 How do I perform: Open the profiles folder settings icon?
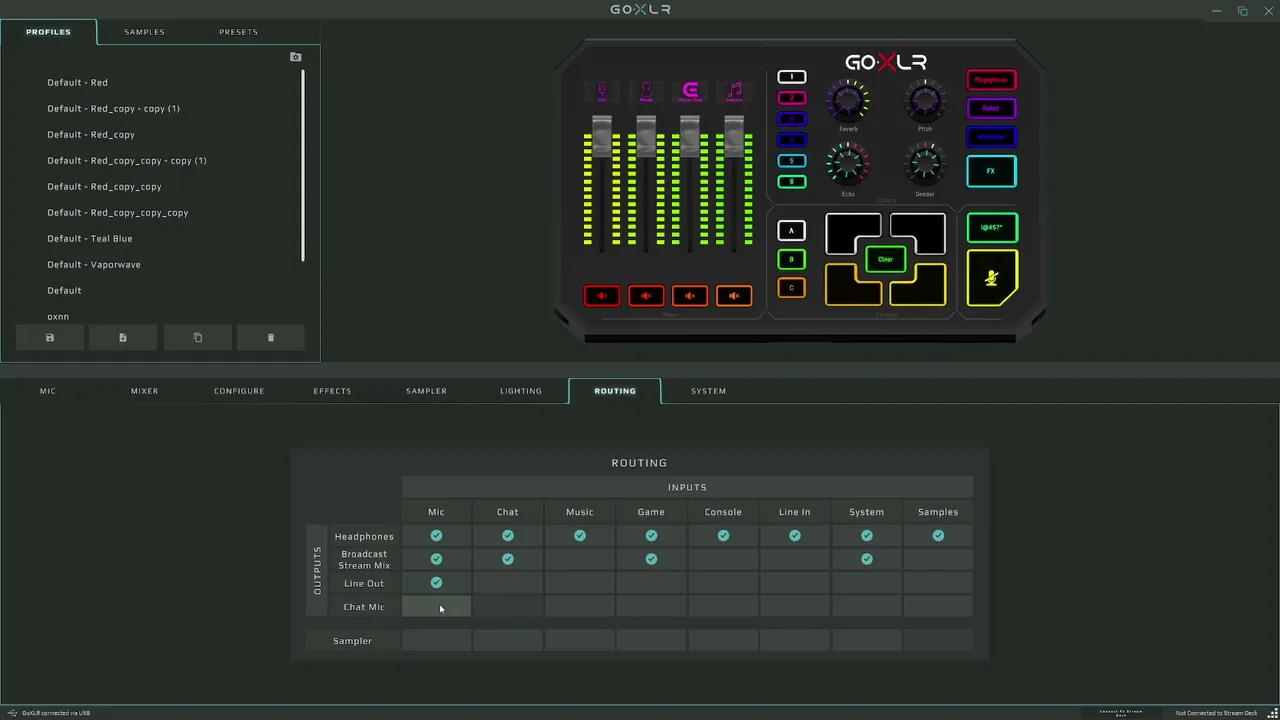(295, 57)
